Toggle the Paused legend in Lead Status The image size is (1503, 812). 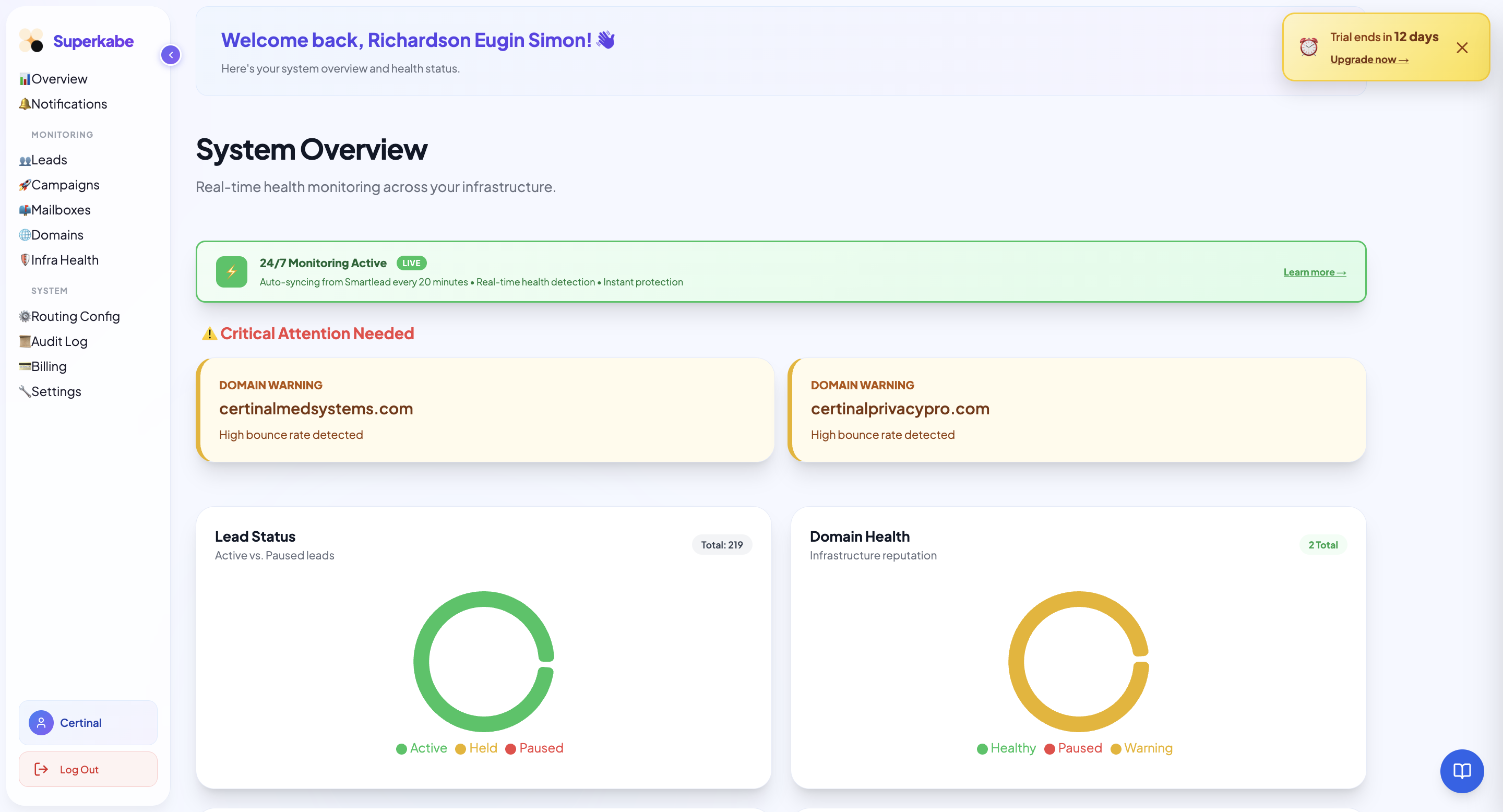click(534, 748)
